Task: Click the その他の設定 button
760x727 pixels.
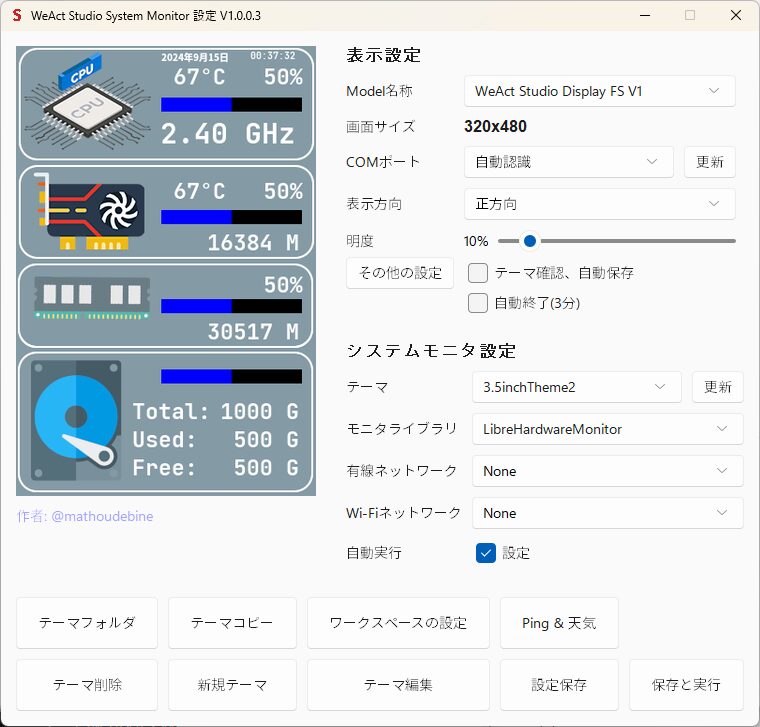Action: (400, 273)
